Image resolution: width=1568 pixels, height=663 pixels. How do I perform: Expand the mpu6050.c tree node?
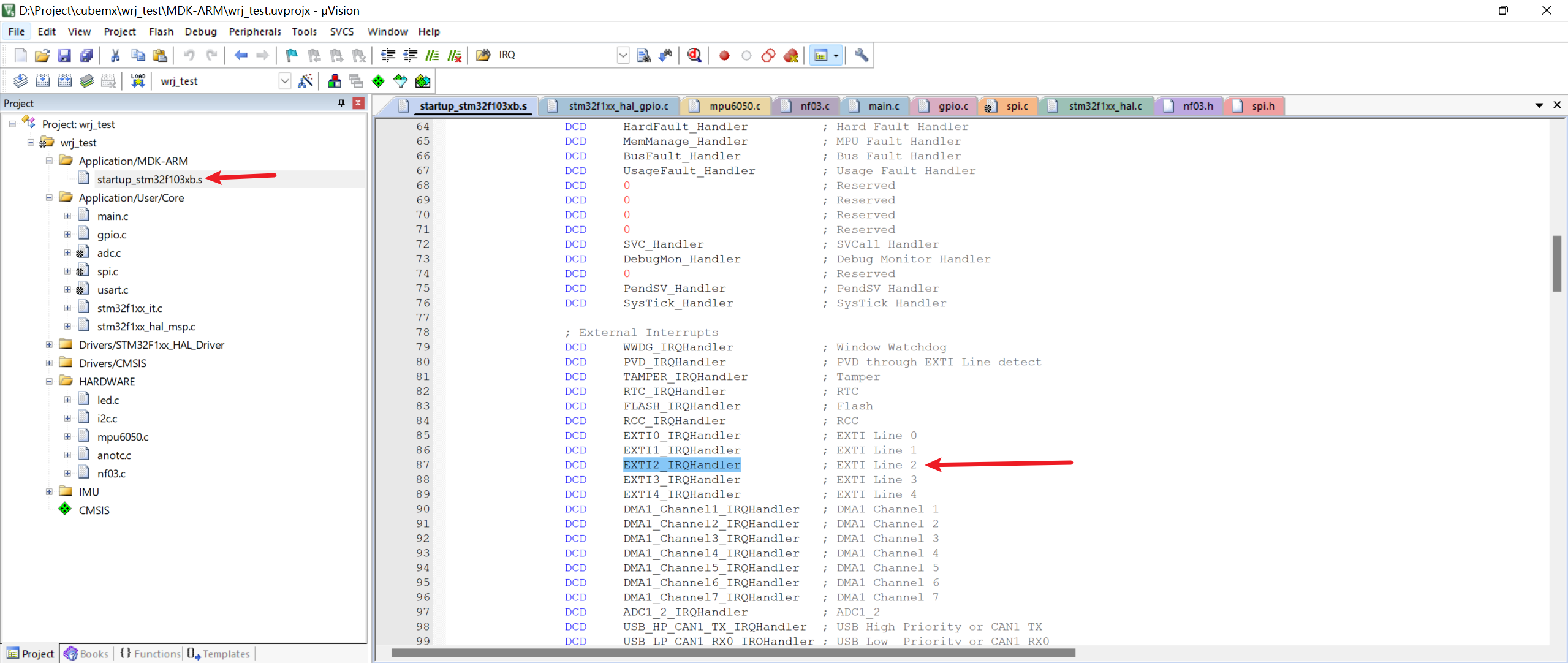[x=67, y=437]
